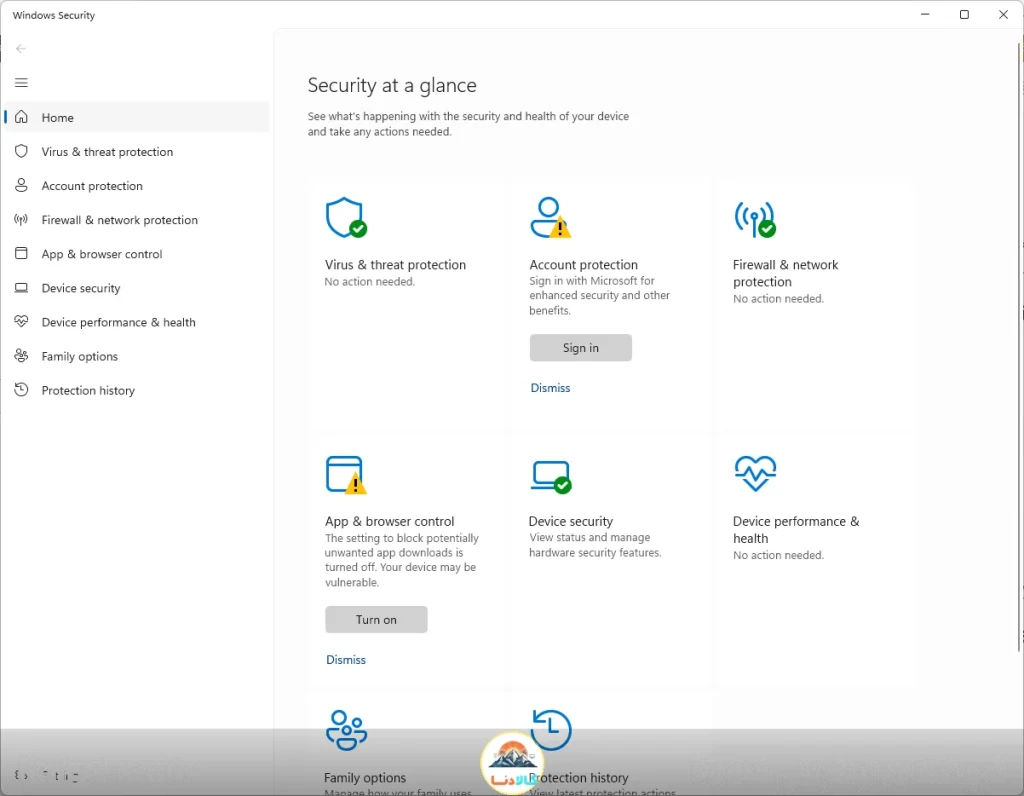This screenshot has width=1024, height=796.
Task: Click the heart icon beside Device performance
Action: 22,321
